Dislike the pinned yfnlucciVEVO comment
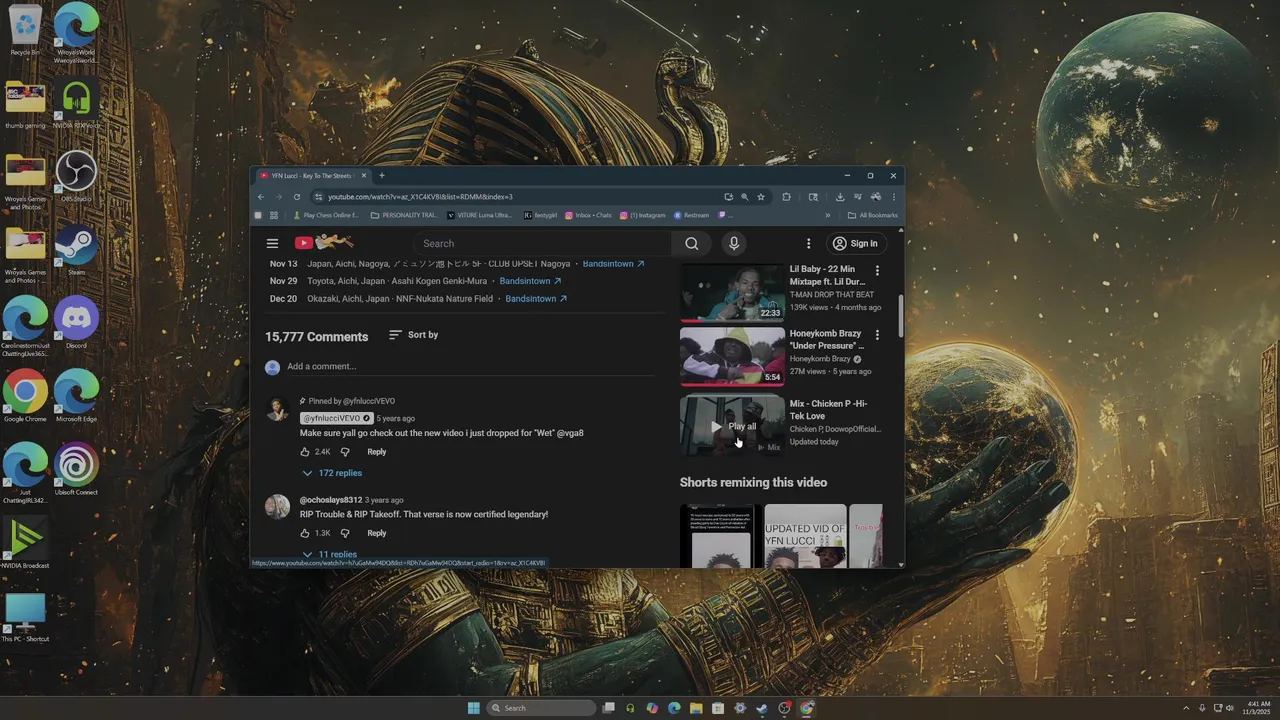Screen dimensions: 1280x720 pyautogui.click(x=345, y=452)
